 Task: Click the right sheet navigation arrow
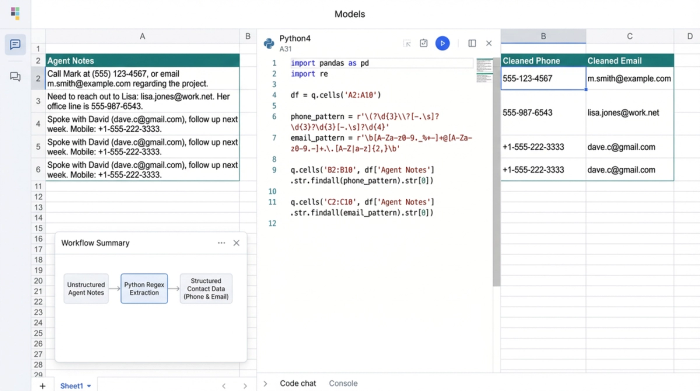(245, 386)
